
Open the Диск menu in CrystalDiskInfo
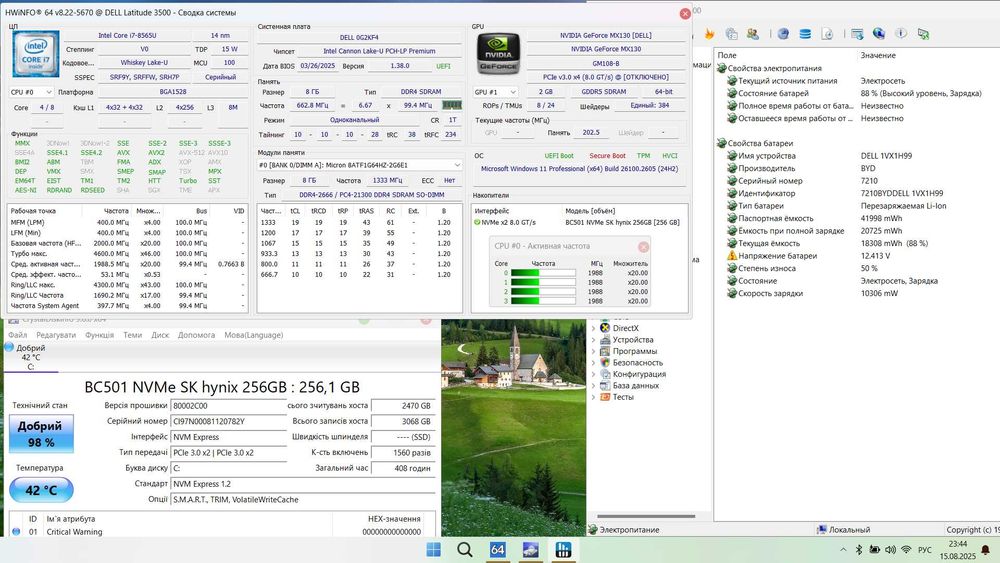[160, 335]
